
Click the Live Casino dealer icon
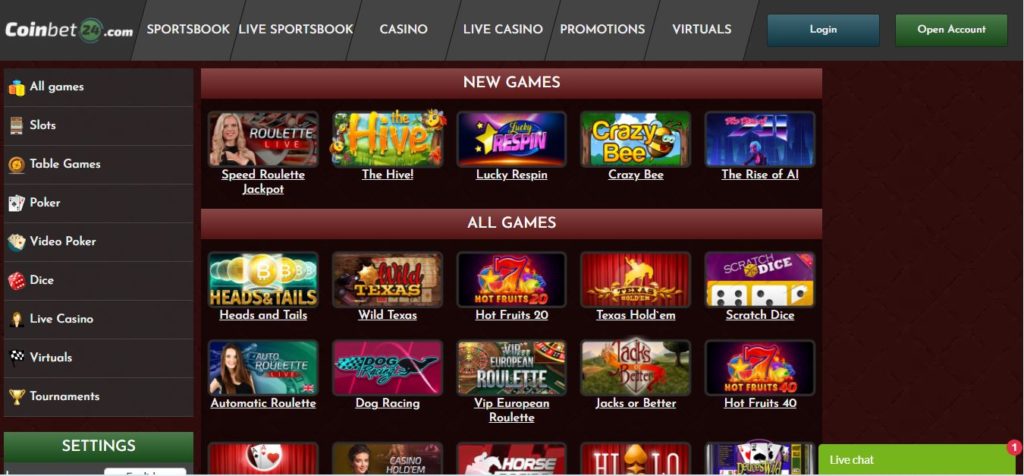click(x=17, y=319)
